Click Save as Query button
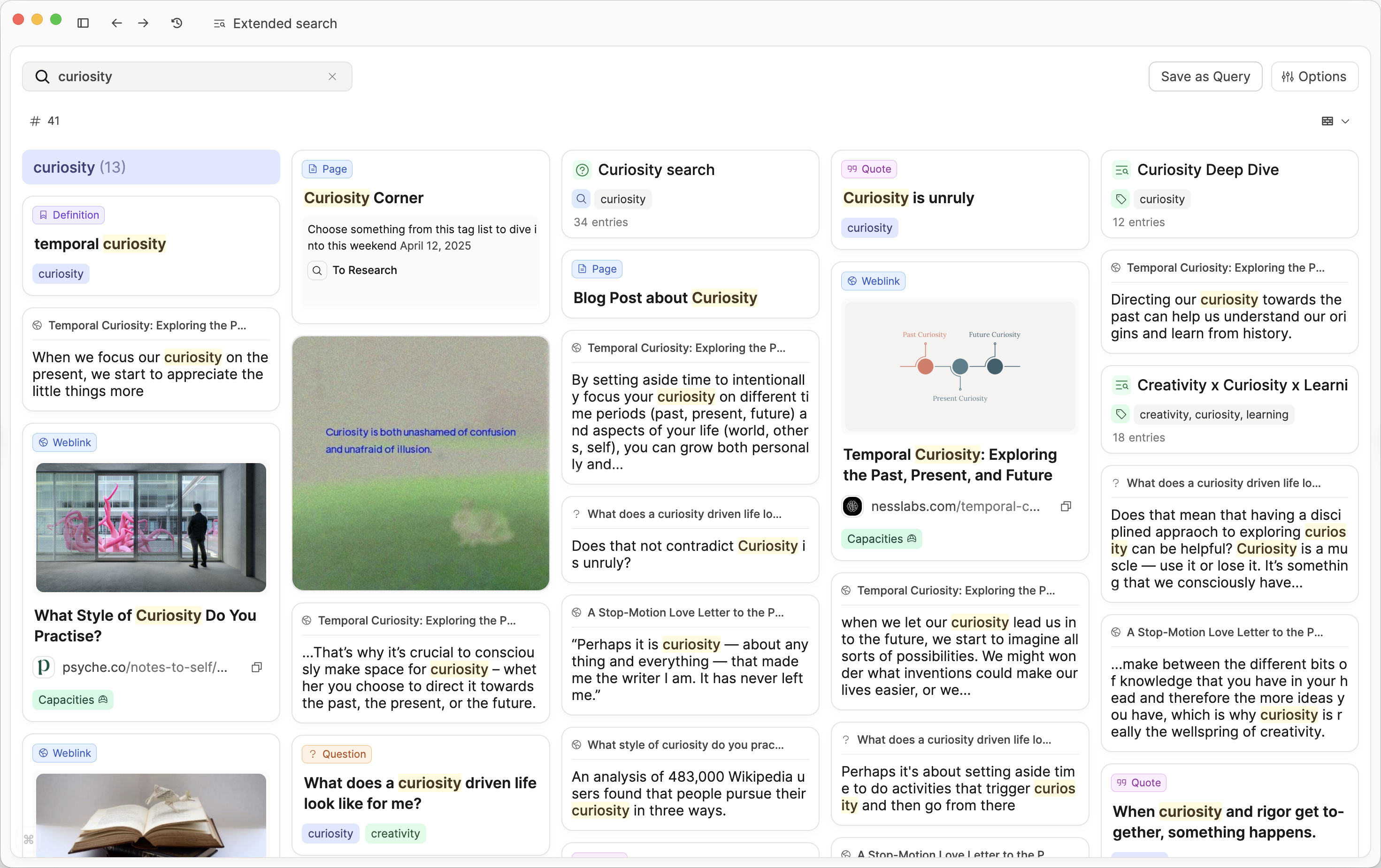 [1205, 76]
